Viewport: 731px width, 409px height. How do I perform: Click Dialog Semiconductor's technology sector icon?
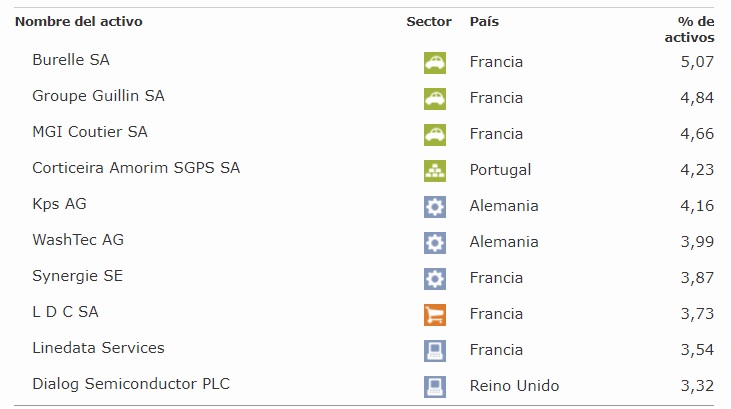tap(434, 386)
